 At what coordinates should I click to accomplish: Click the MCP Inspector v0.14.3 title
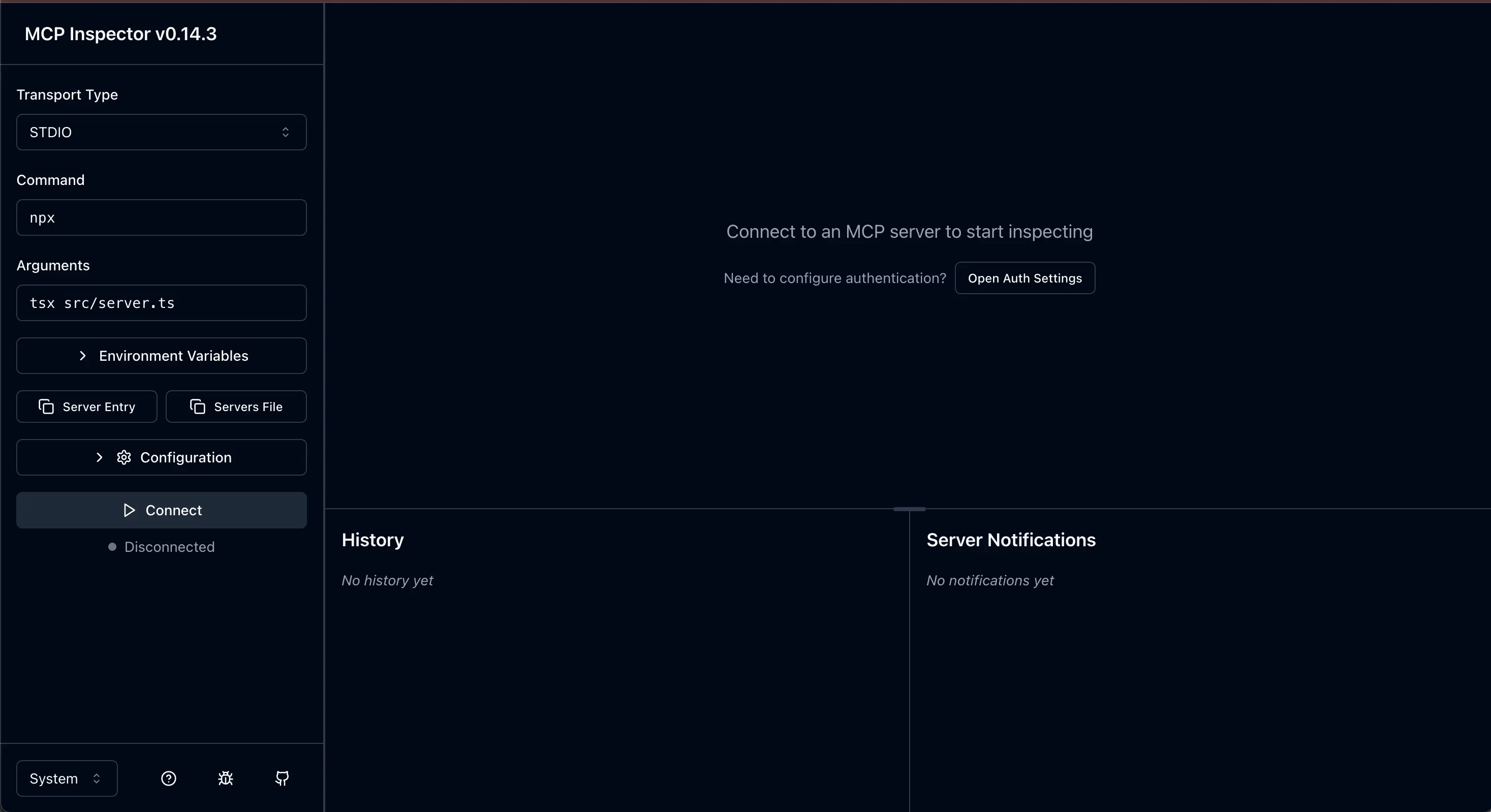(x=120, y=34)
